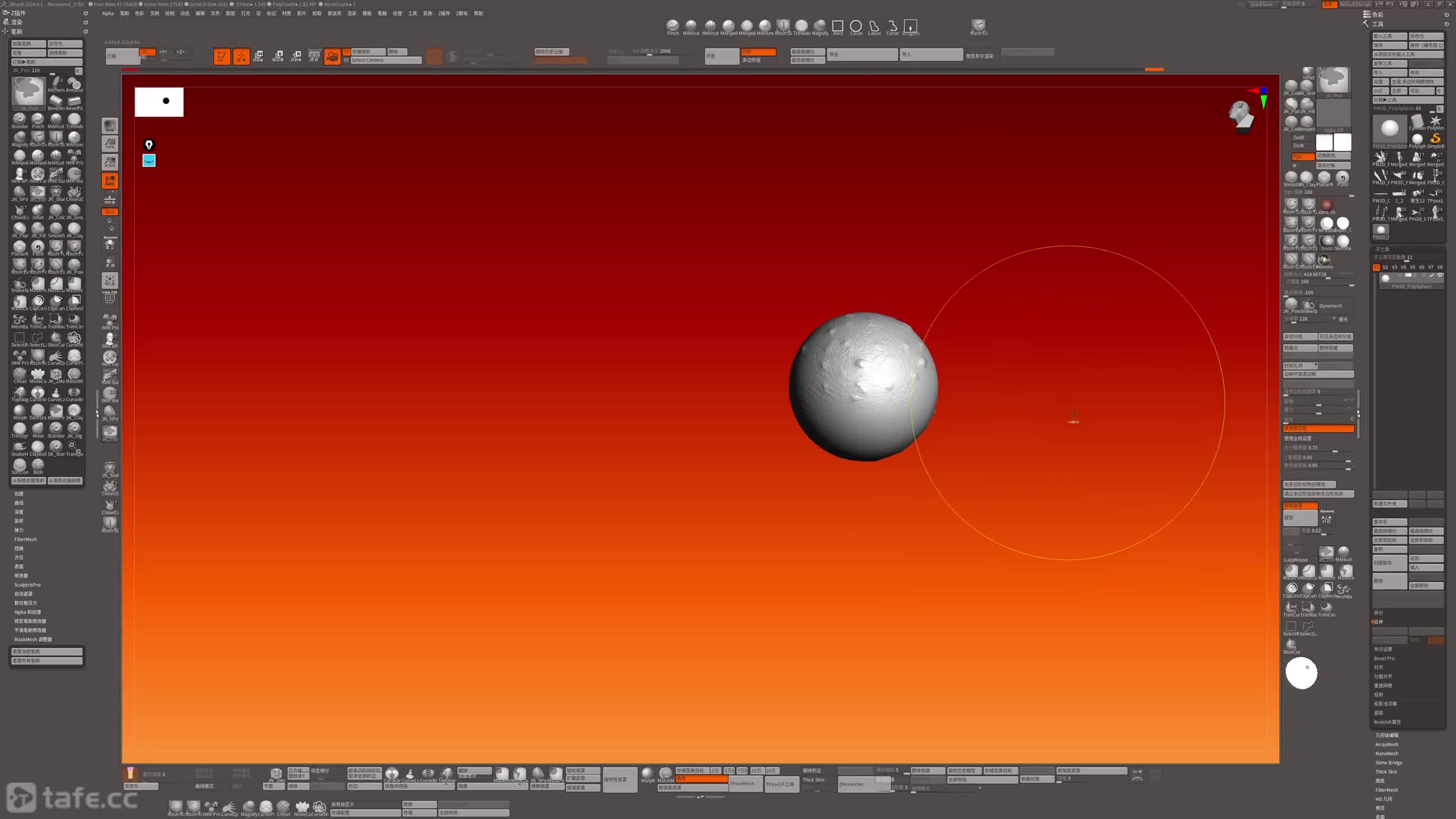Select the TrimDynamic brush
1456x819 pixels.
(x=19, y=429)
